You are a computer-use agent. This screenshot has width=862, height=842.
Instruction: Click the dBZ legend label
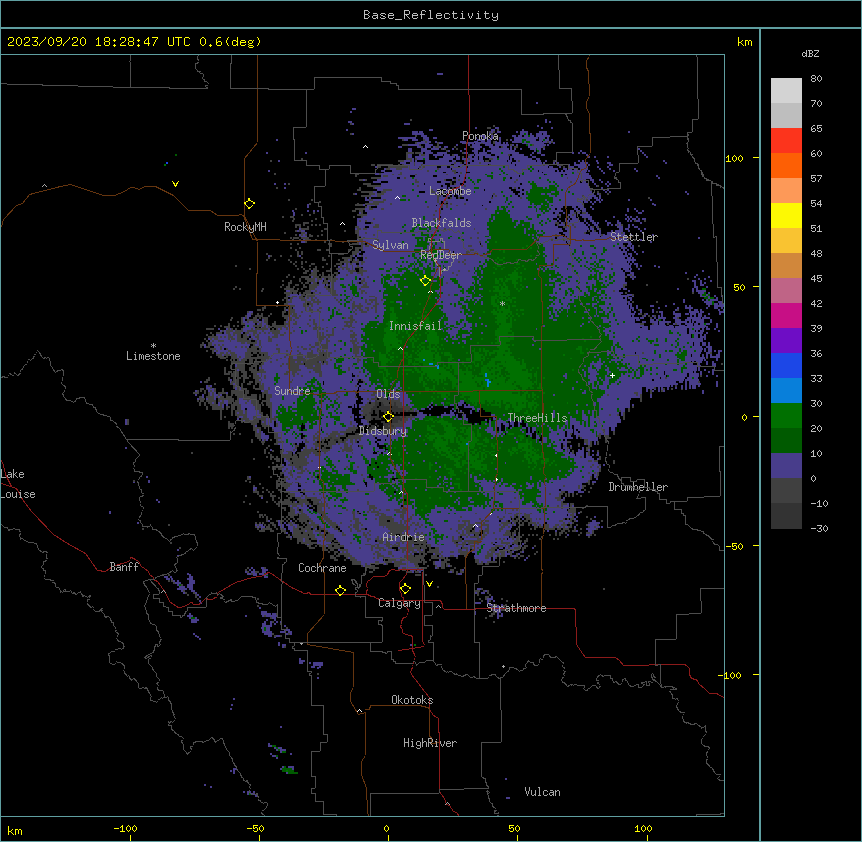click(x=810, y=53)
